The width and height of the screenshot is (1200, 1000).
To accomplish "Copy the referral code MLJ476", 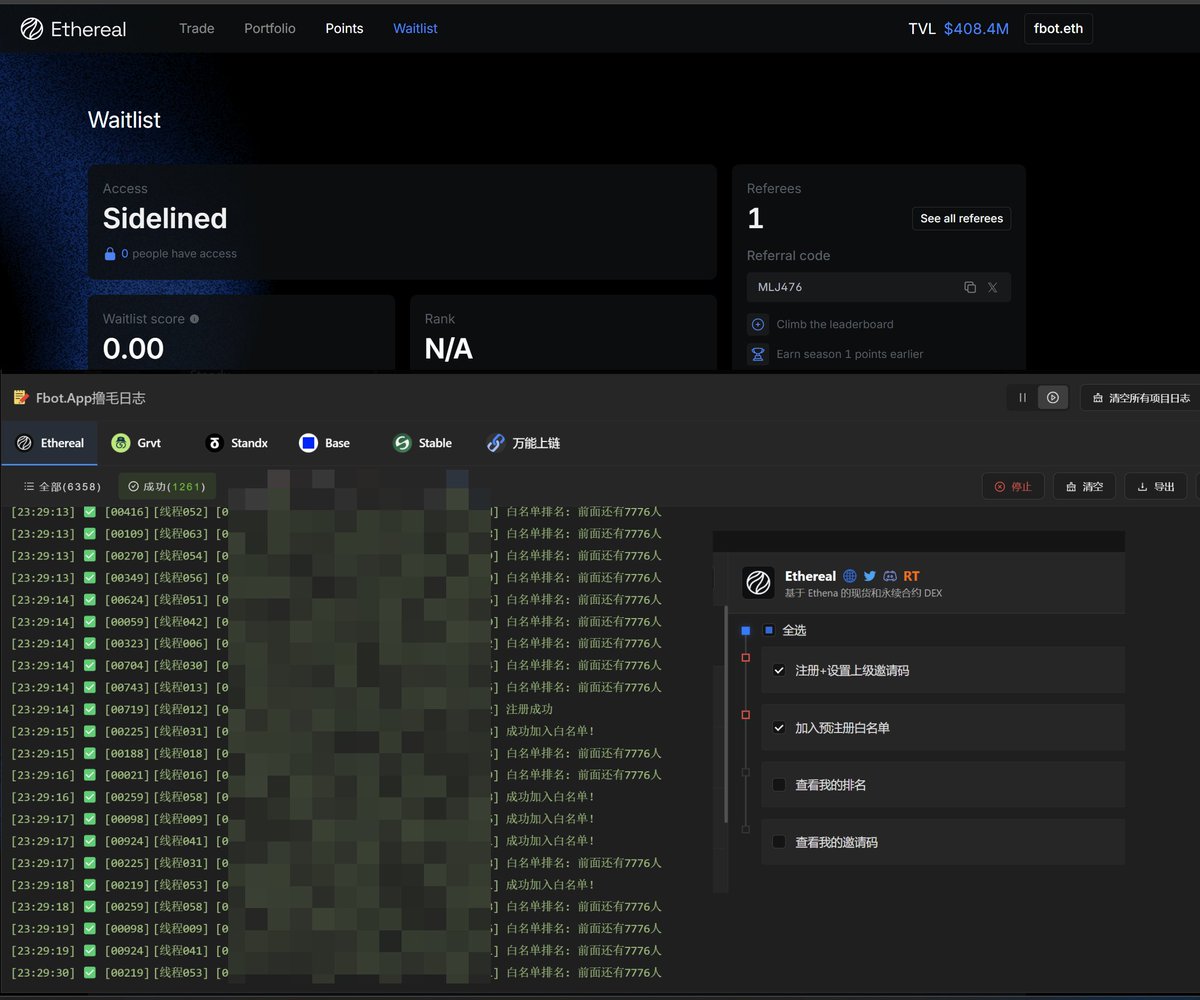I will point(970,287).
